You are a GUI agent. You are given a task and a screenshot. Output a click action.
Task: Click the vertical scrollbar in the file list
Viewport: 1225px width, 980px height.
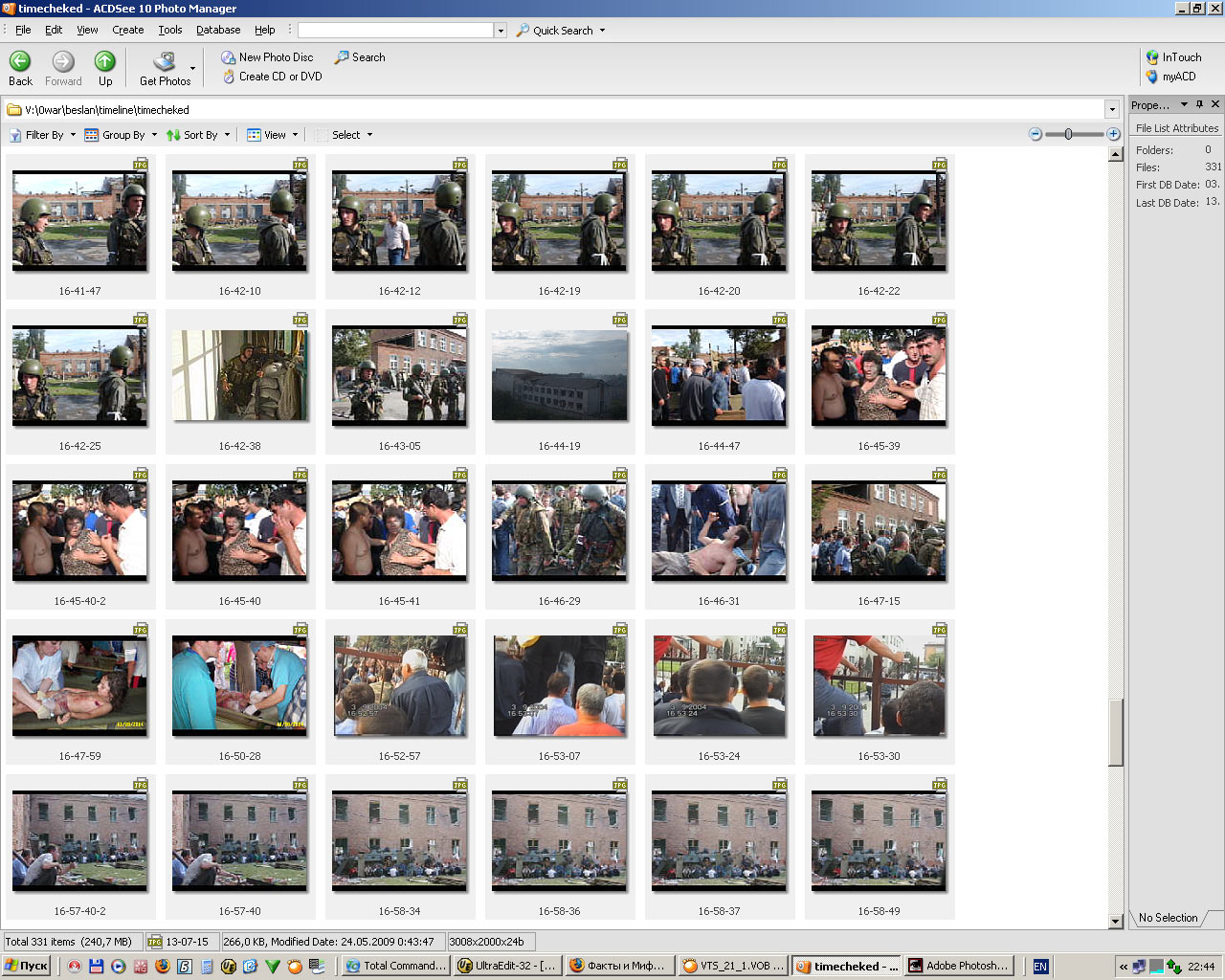[1115, 732]
